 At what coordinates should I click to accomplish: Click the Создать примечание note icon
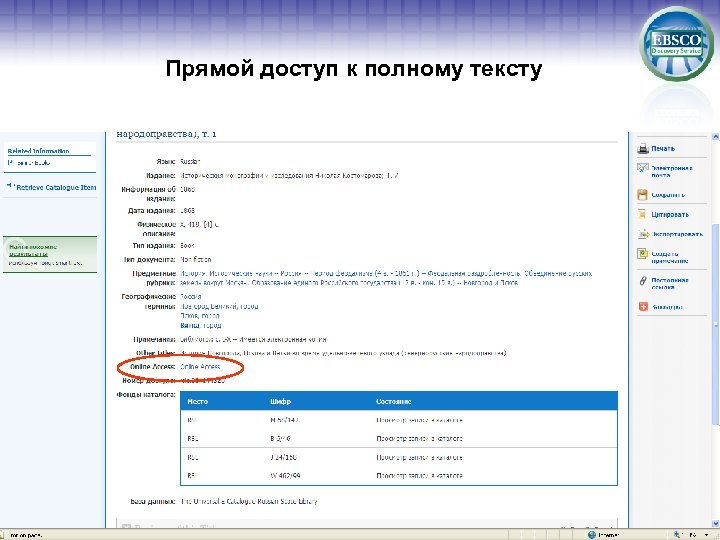click(642, 253)
